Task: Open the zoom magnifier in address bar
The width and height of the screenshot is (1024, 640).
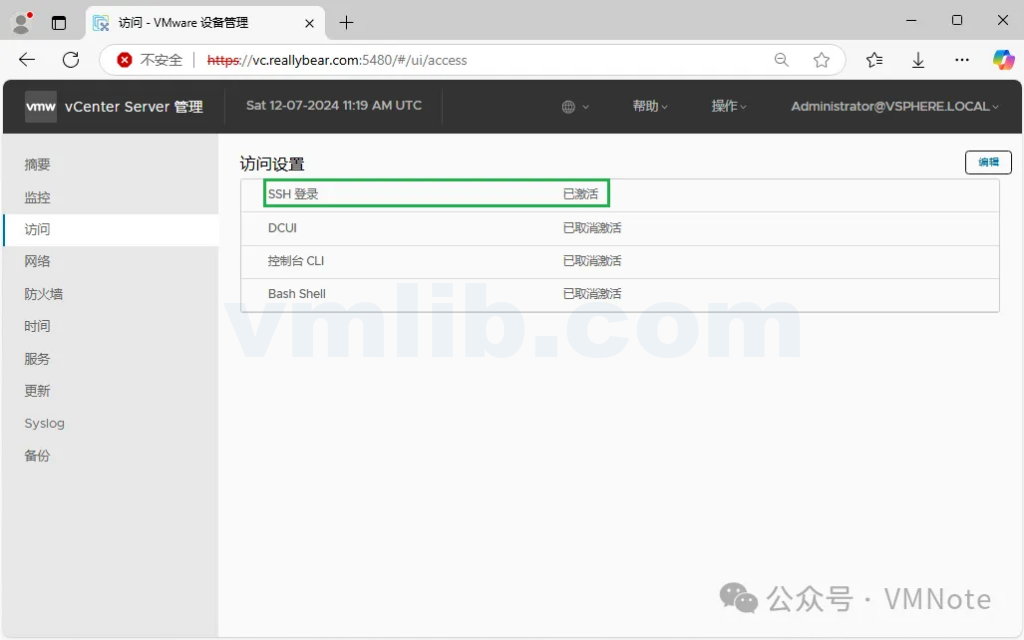Action: tap(782, 60)
